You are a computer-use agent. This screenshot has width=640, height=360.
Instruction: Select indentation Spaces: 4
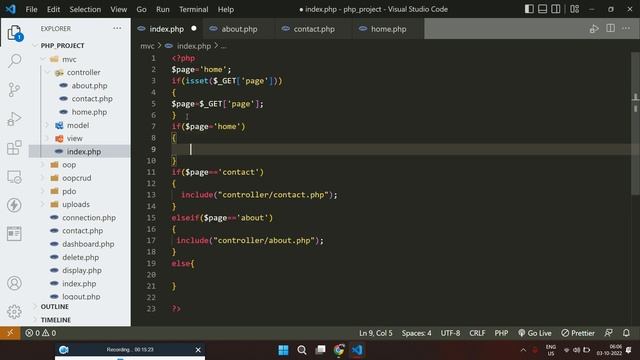click(x=416, y=333)
